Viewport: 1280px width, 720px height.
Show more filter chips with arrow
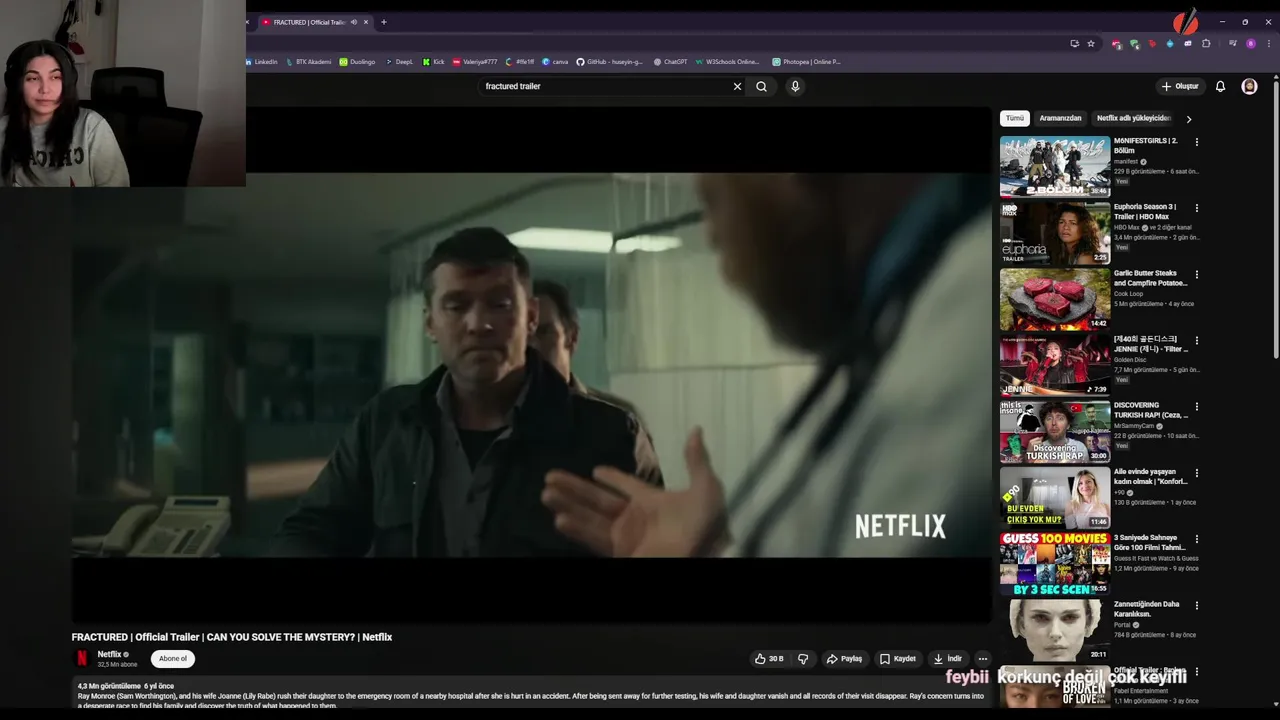coord(1188,119)
